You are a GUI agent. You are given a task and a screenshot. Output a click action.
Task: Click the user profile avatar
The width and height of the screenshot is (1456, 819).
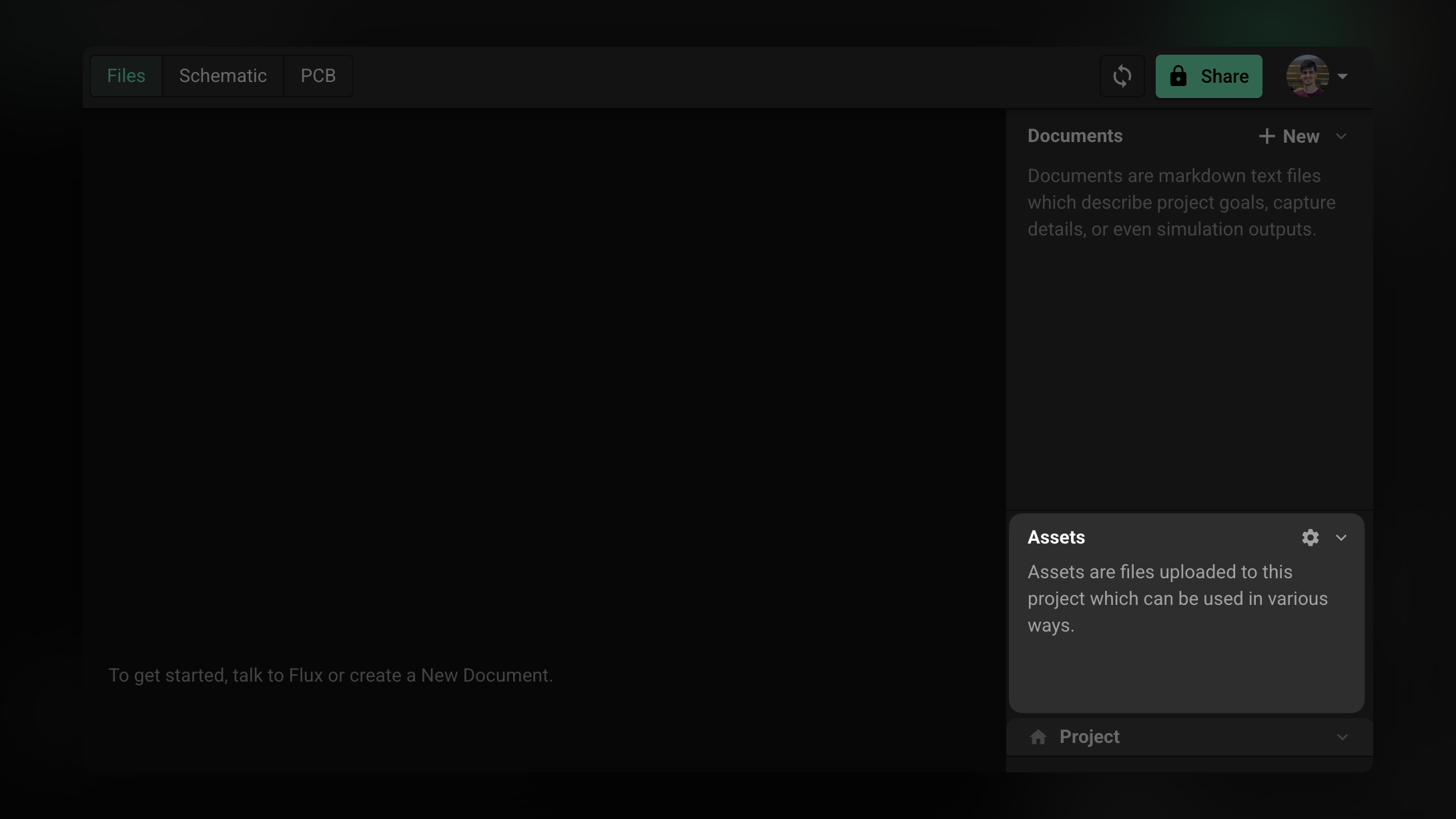[1307, 76]
